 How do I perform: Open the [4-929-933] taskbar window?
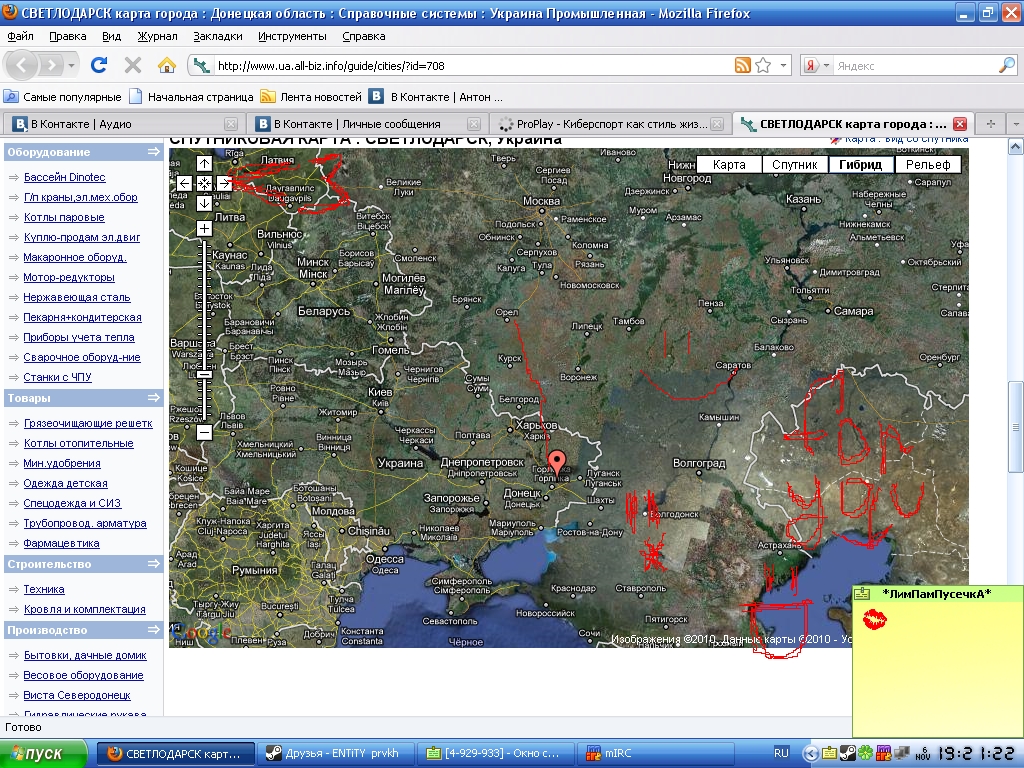tap(496, 753)
